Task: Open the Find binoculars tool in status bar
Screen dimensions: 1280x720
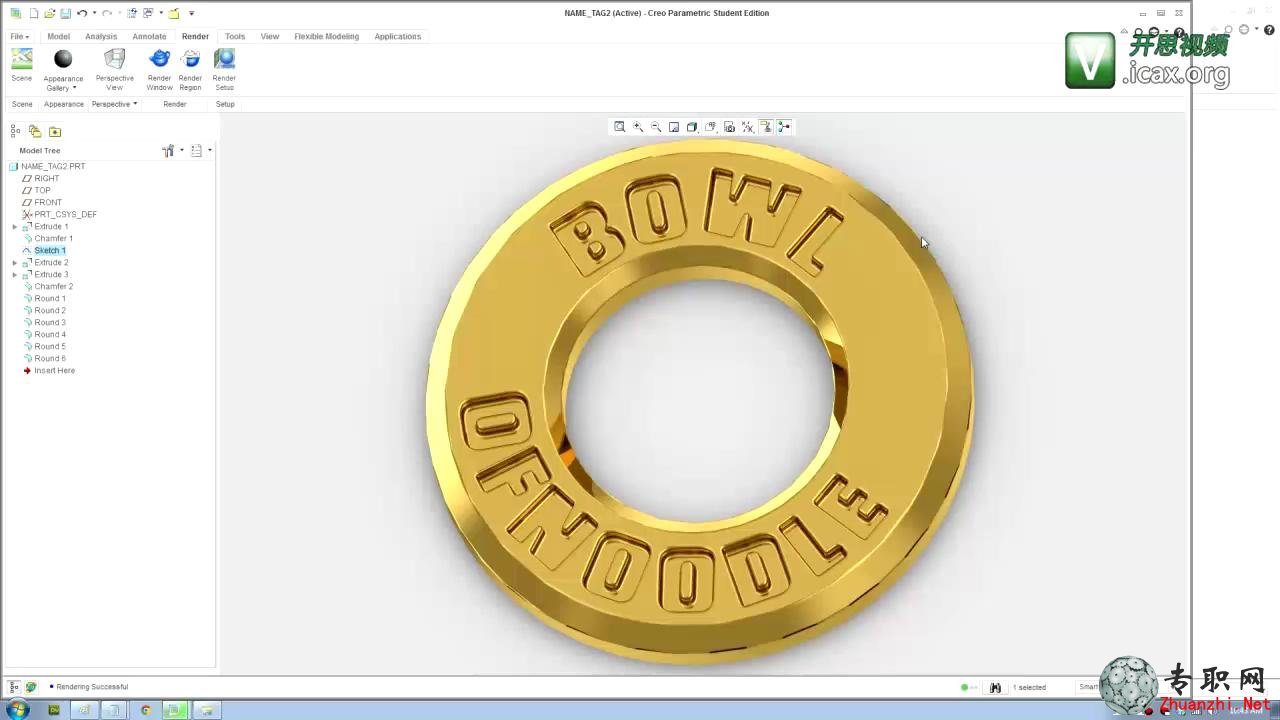Action: tap(995, 687)
